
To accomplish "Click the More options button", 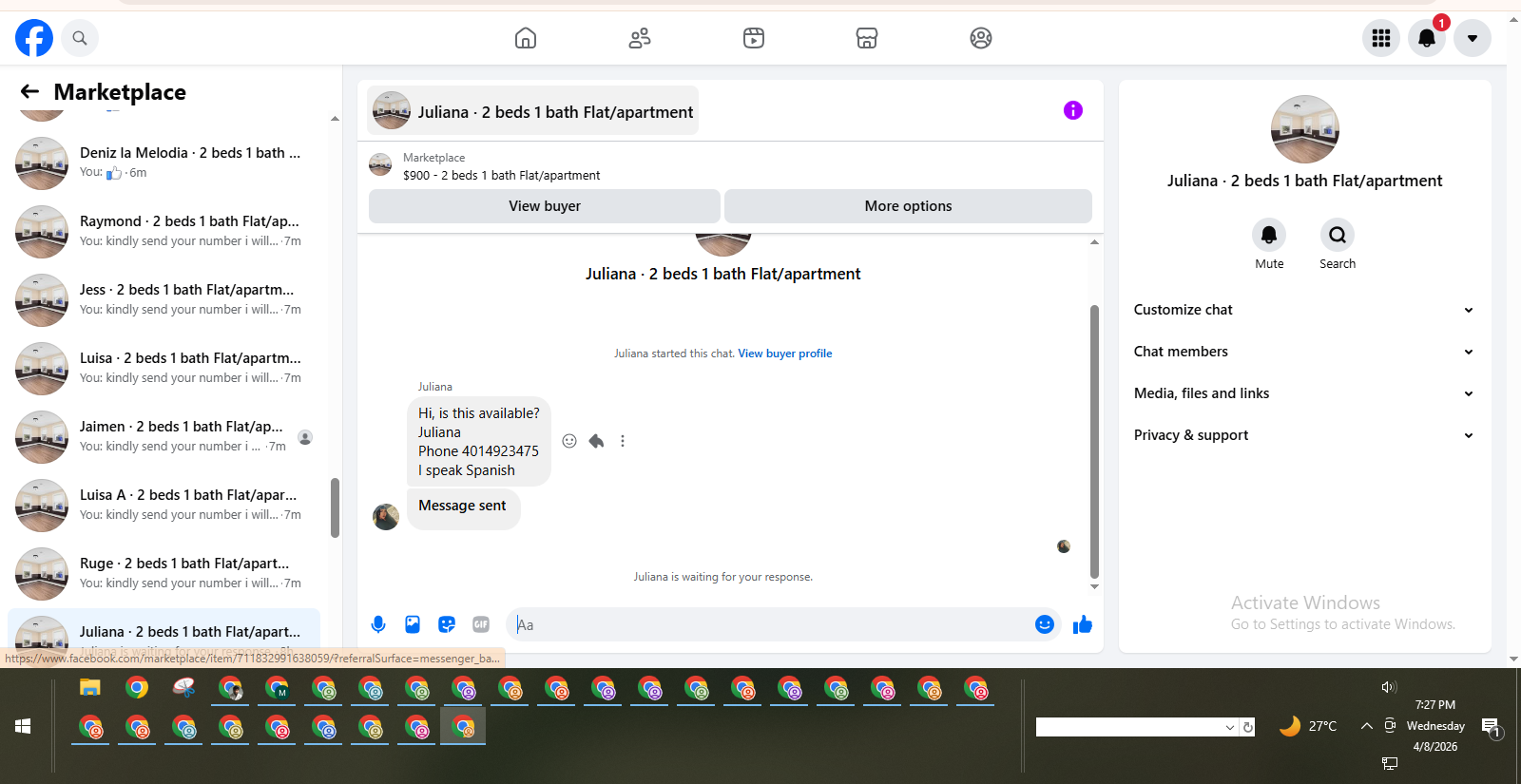I will [908, 206].
